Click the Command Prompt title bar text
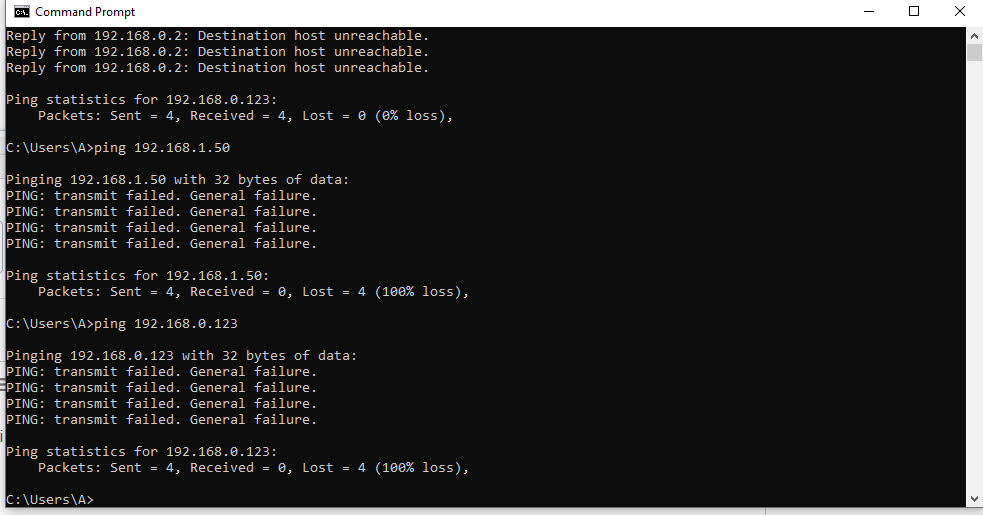The image size is (983, 515). point(85,12)
